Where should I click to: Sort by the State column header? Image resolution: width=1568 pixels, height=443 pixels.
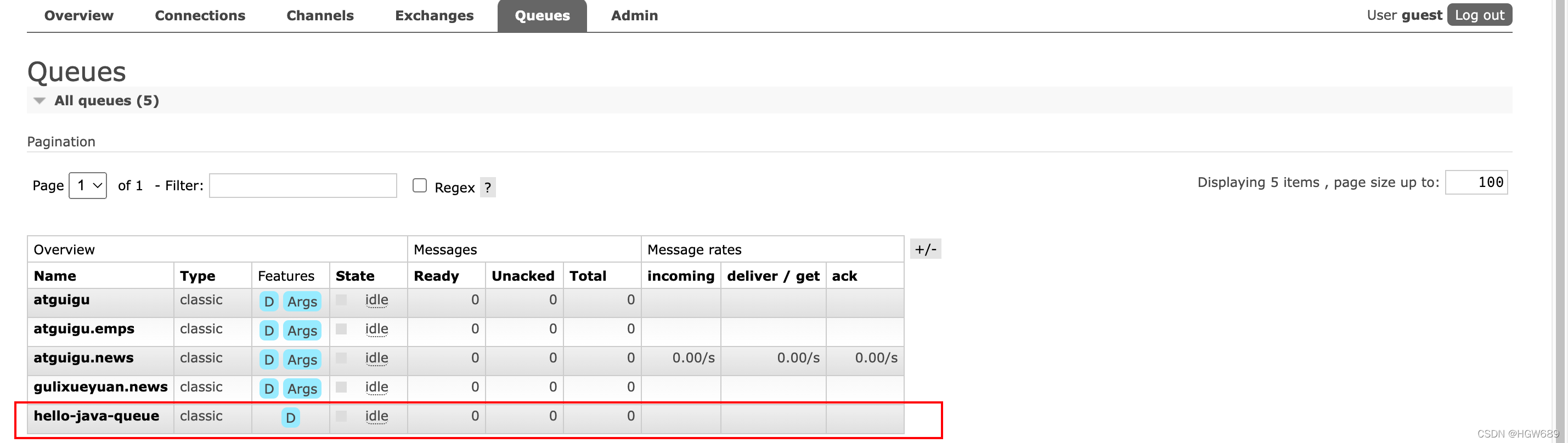pos(355,276)
